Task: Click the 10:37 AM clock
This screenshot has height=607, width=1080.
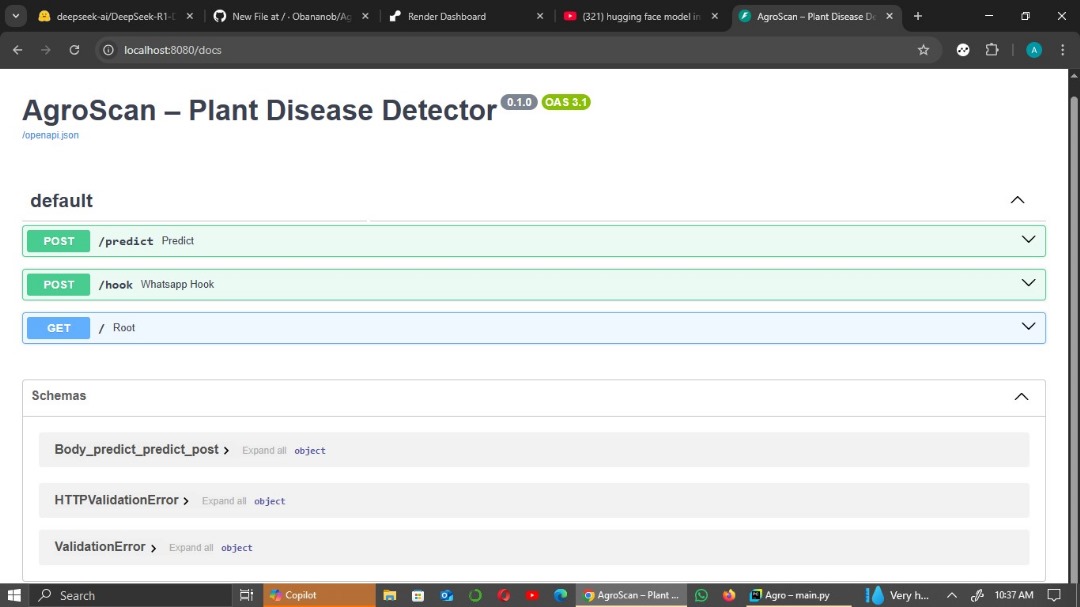Action: coord(1014,595)
